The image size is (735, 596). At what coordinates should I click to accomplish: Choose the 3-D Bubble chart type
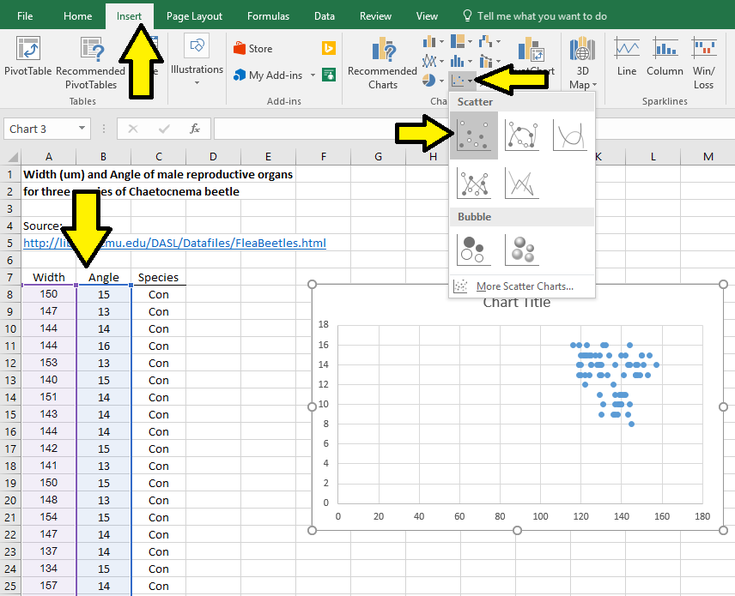click(x=522, y=248)
